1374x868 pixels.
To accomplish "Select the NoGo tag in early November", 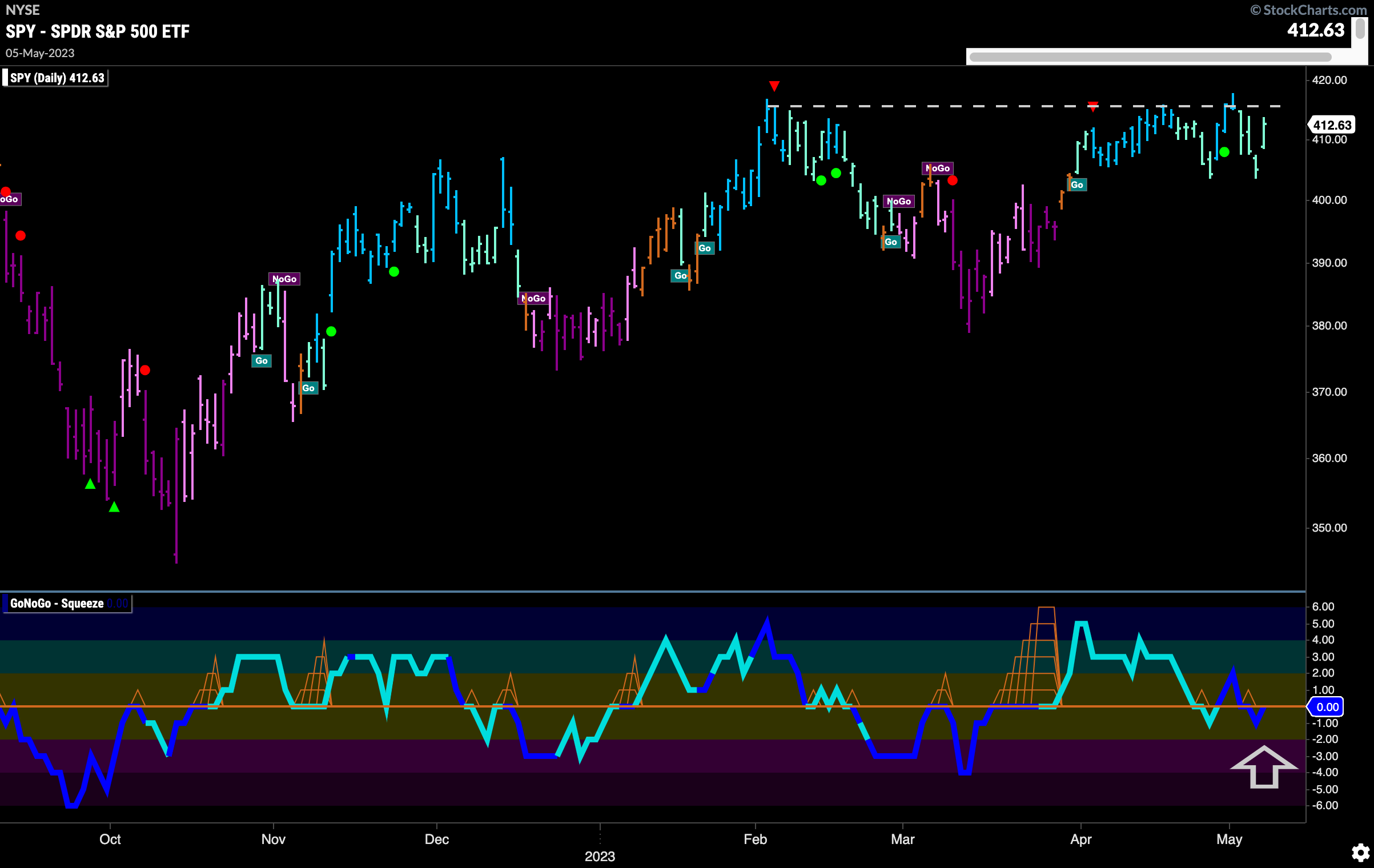I will coord(284,279).
